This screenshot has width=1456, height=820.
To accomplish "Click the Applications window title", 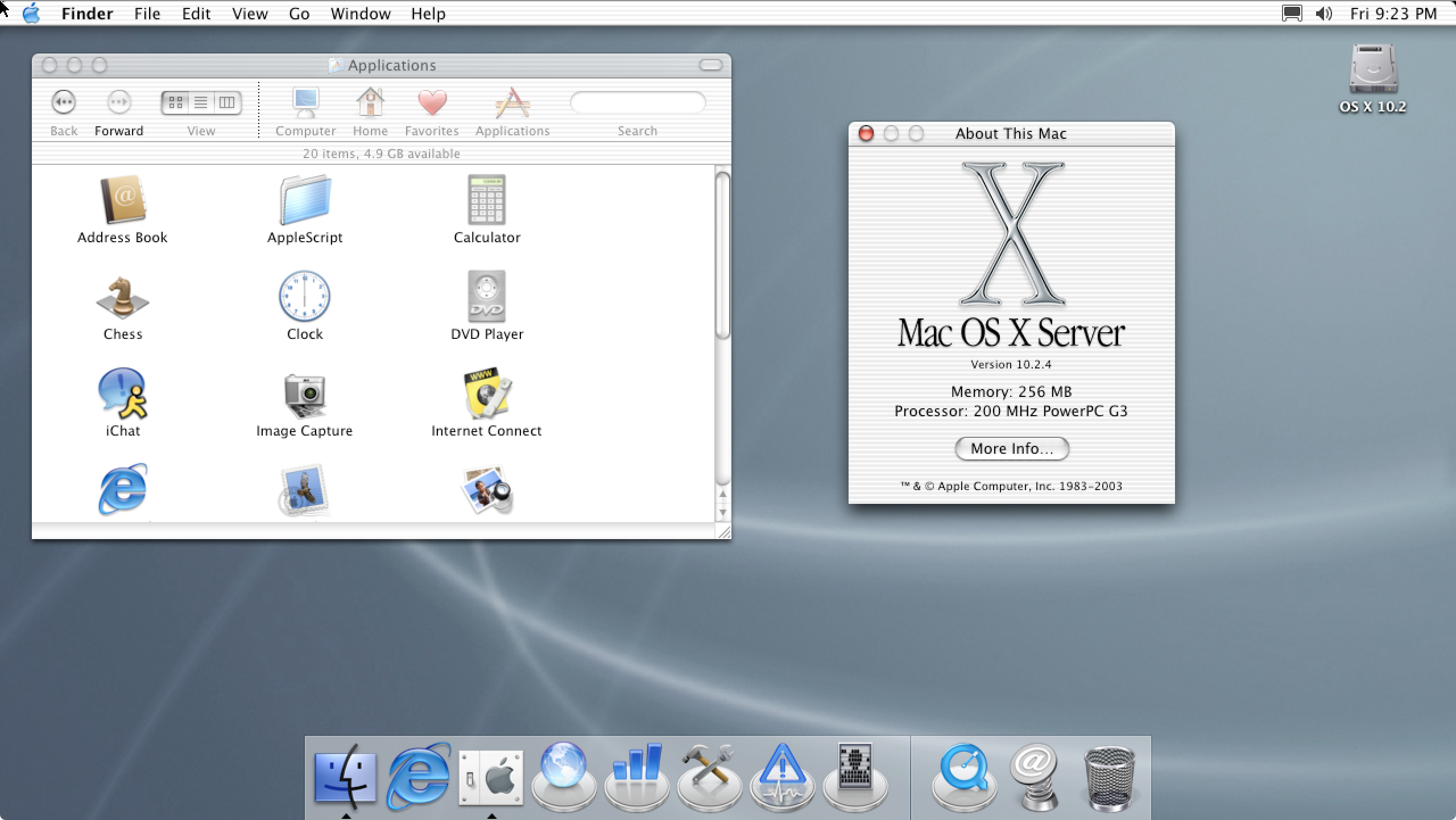I will pyautogui.click(x=392, y=65).
